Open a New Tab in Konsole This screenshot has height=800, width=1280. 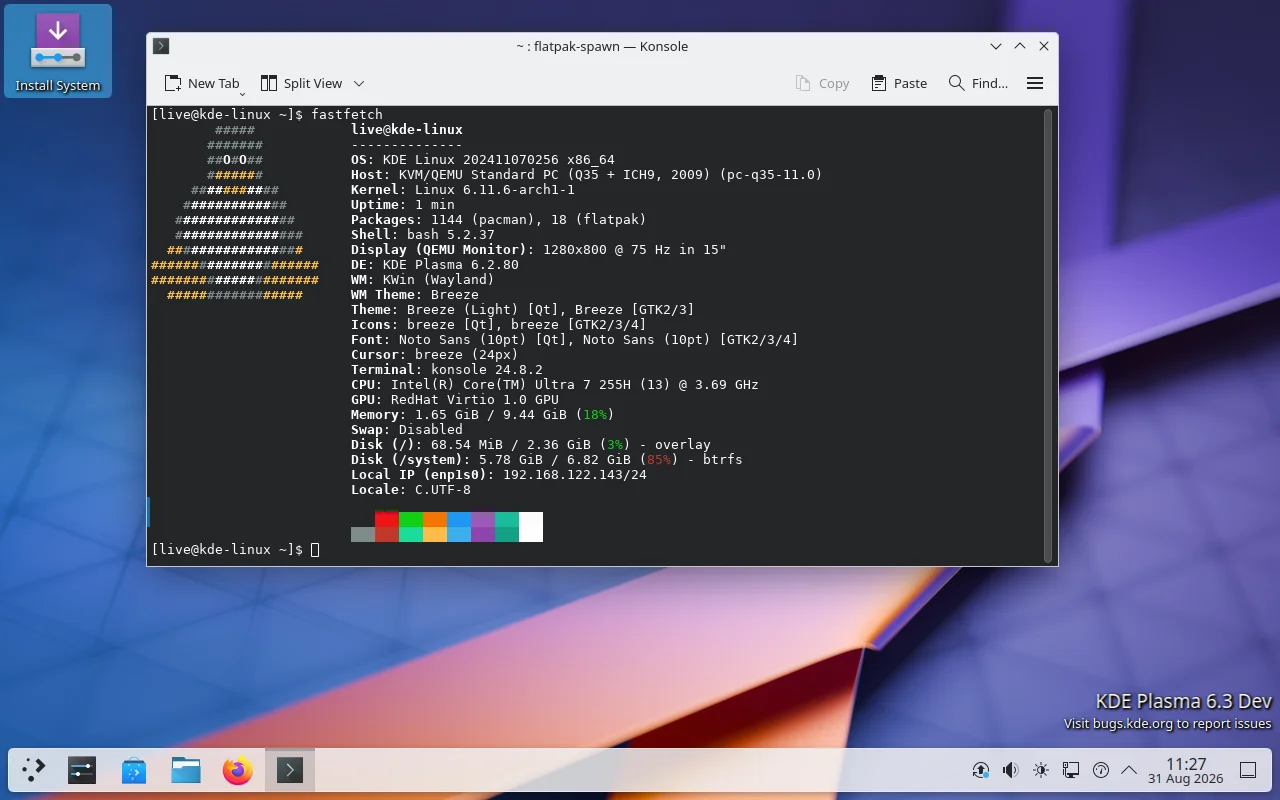(201, 84)
